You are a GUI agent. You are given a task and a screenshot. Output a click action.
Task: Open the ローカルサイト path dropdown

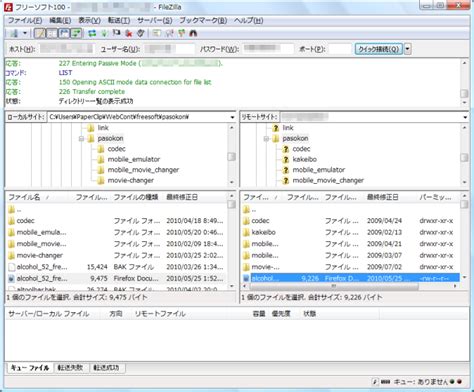coord(232,117)
